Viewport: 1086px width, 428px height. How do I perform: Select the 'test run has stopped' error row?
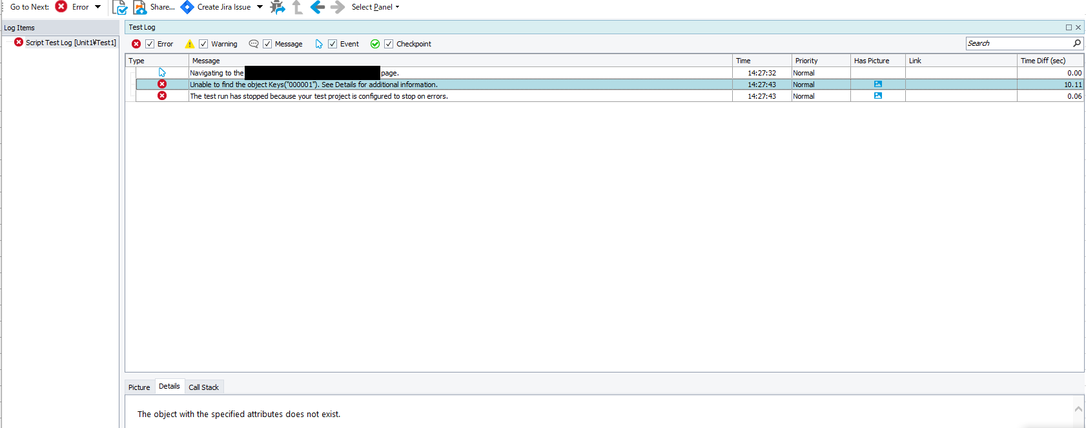[x=609, y=96]
